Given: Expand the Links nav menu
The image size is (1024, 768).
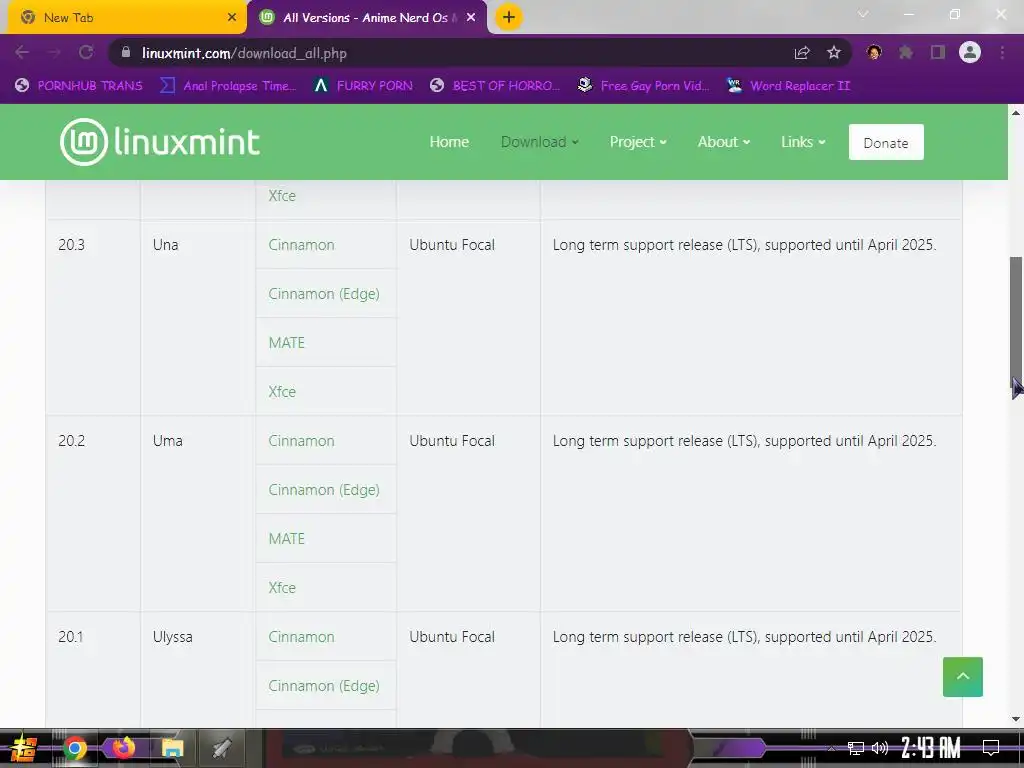Looking at the screenshot, I should pyautogui.click(x=803, y=142).
